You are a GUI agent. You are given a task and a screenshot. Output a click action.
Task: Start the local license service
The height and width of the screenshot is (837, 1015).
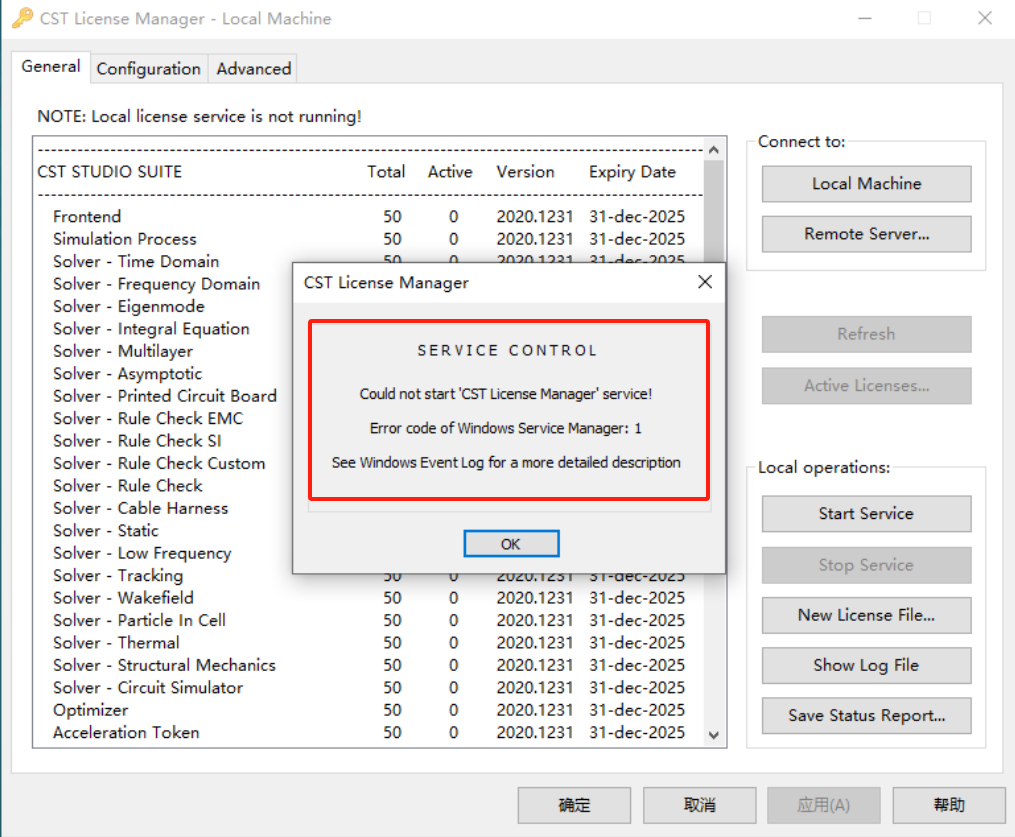pos(866,514)
